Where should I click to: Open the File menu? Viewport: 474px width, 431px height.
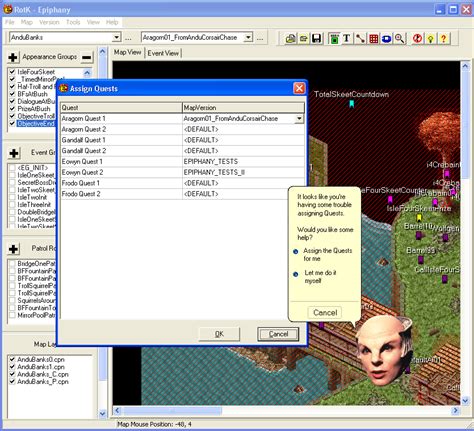[10, 22]
